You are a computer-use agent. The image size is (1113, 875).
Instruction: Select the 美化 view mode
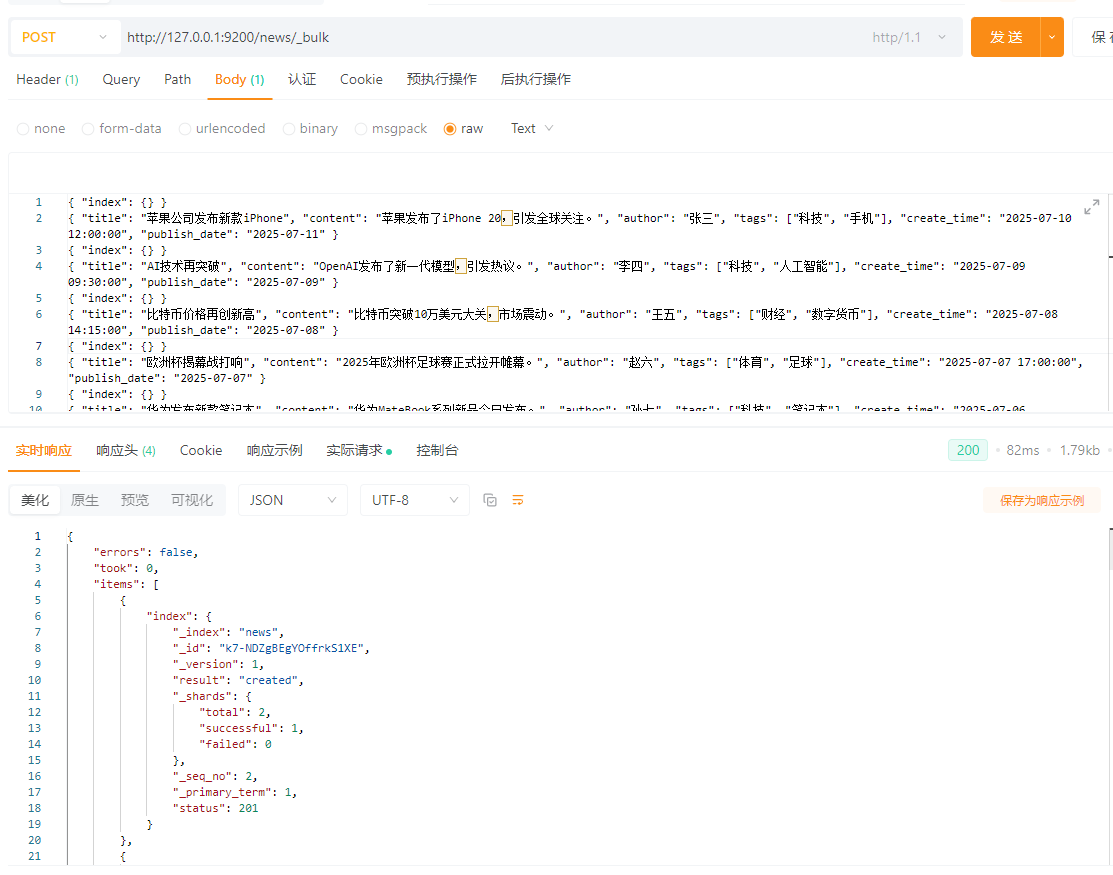[35, 500]
